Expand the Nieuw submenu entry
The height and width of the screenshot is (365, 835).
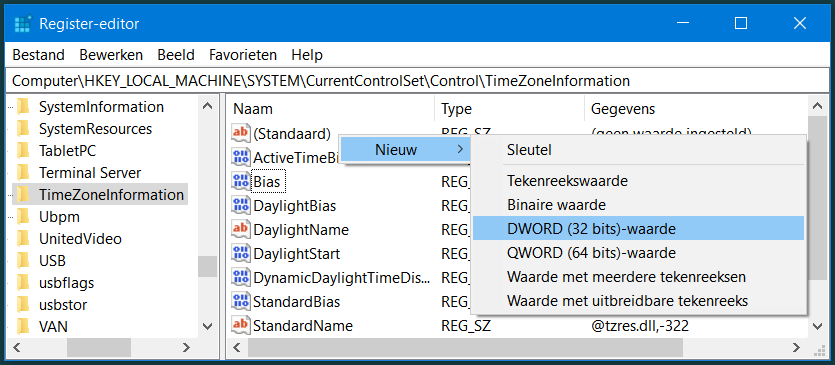[405, 150]
